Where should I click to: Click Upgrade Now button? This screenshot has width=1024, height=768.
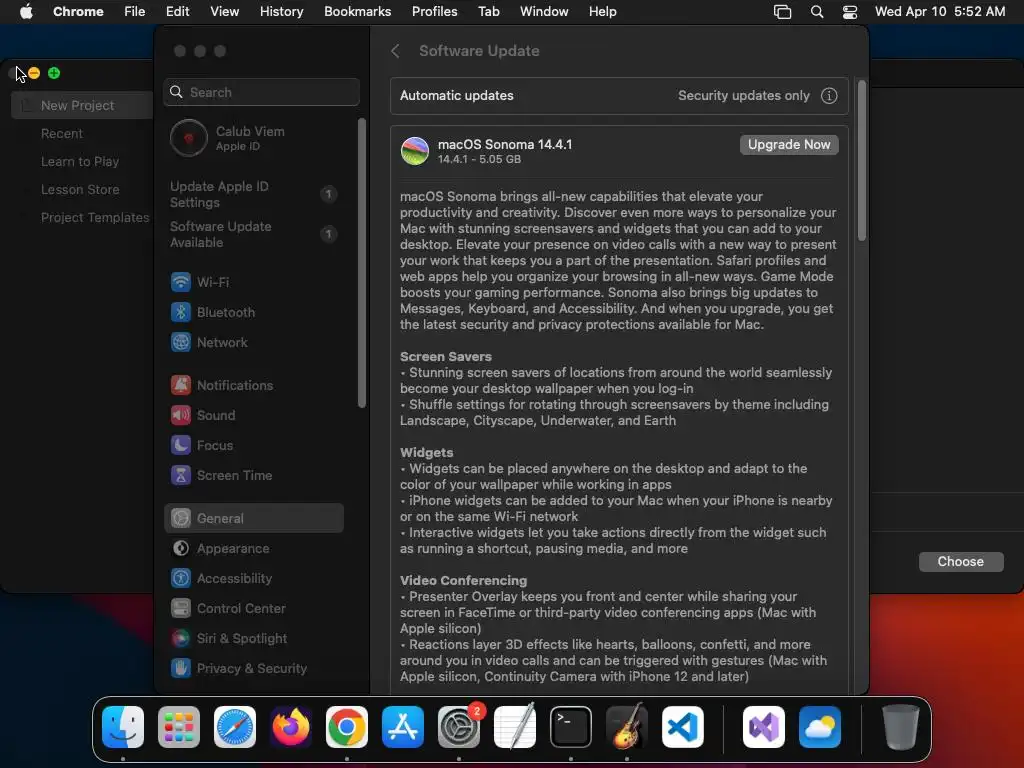click(789, 144)
